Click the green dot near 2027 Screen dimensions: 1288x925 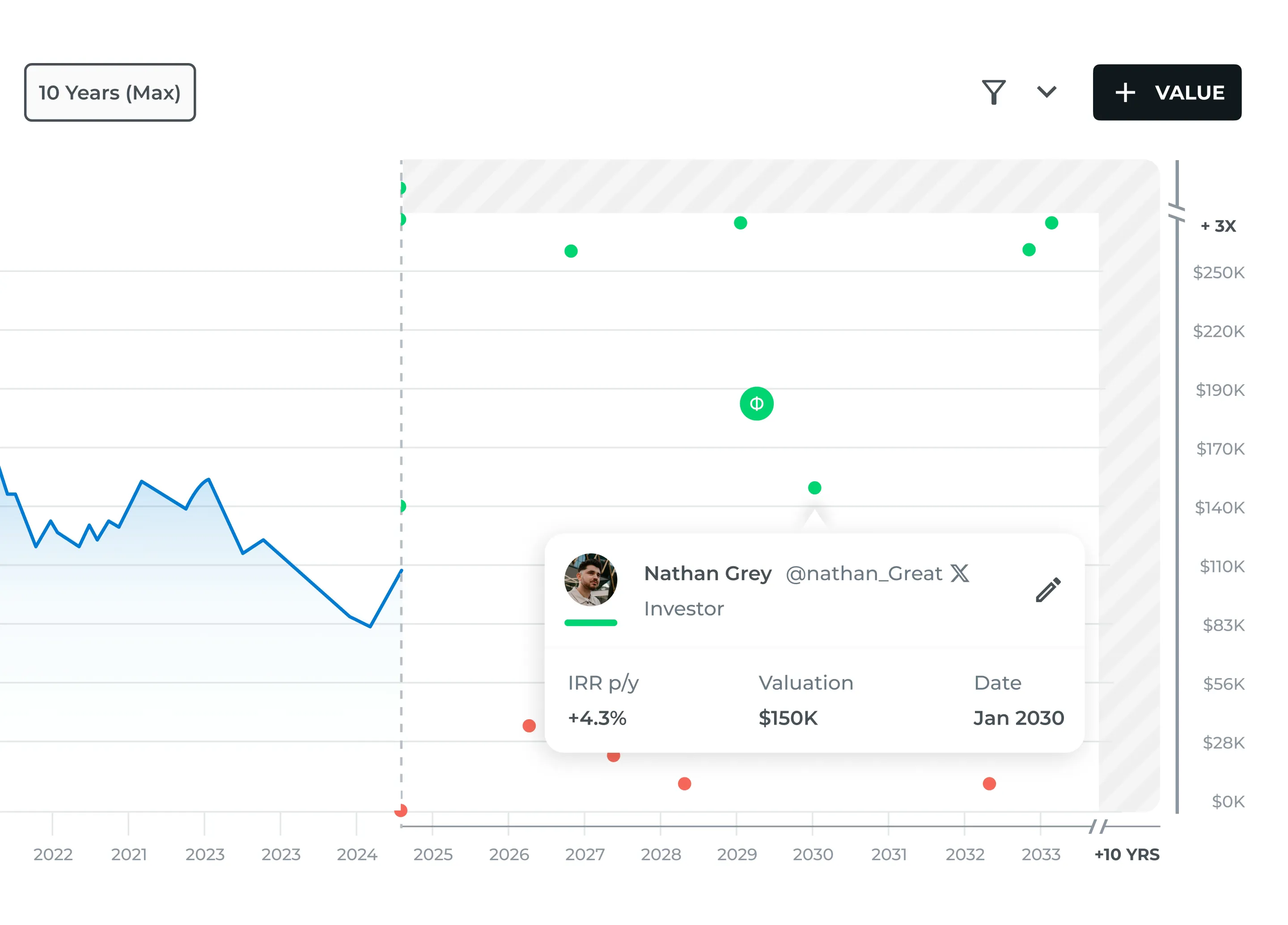[571, 251]
